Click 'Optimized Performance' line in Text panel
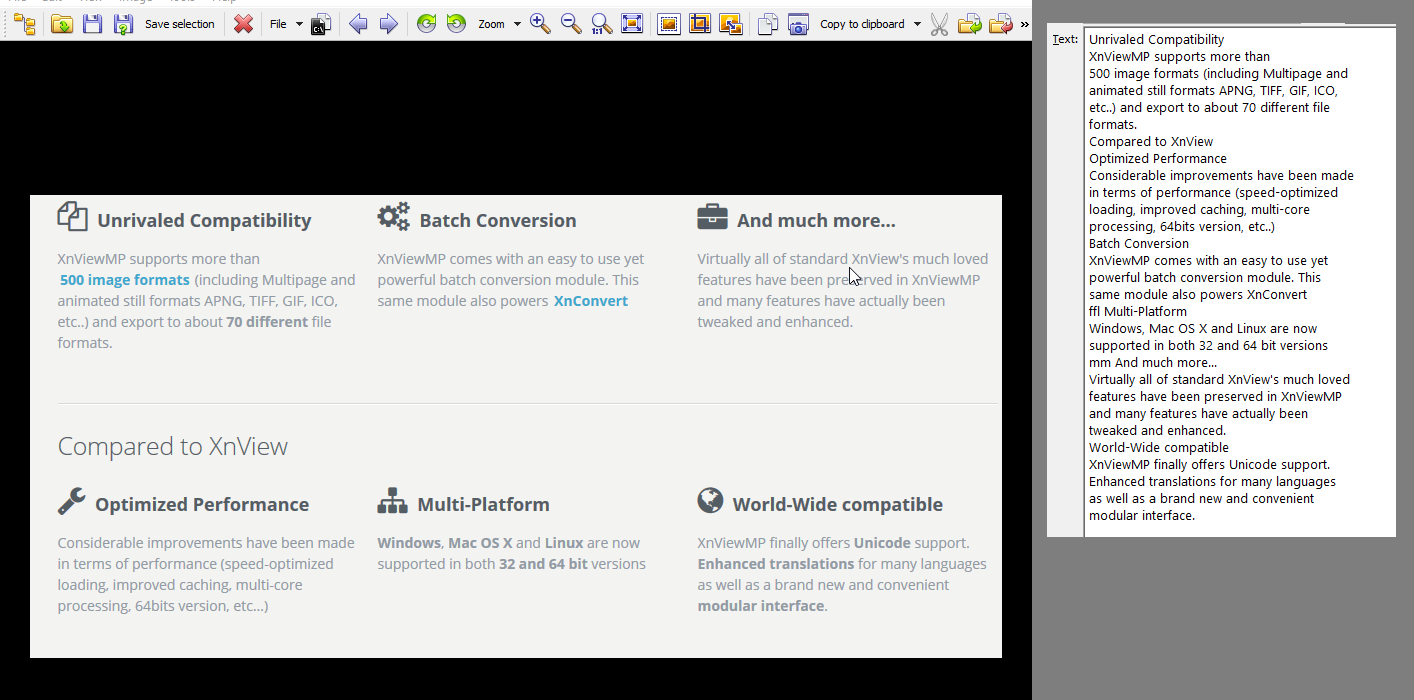 [1158, 159]
